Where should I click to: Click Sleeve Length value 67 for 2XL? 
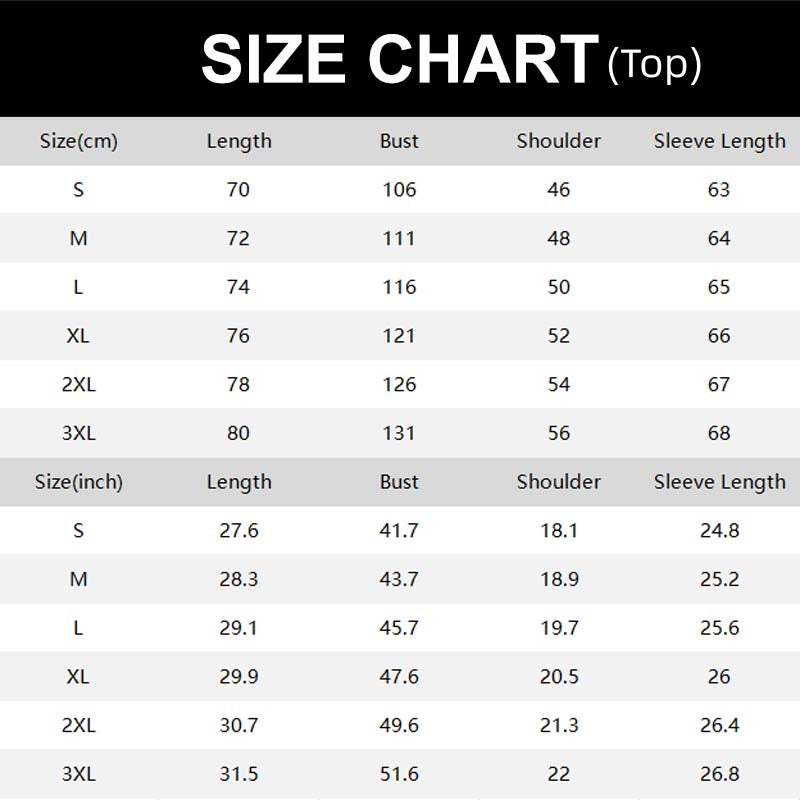click(x=719, y=385)
